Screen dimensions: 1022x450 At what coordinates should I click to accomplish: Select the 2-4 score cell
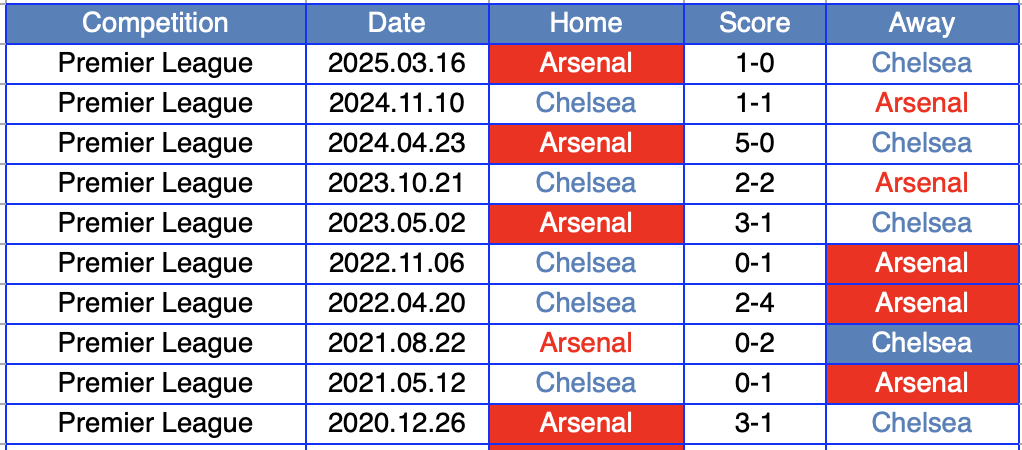click(x=755, y=303)
